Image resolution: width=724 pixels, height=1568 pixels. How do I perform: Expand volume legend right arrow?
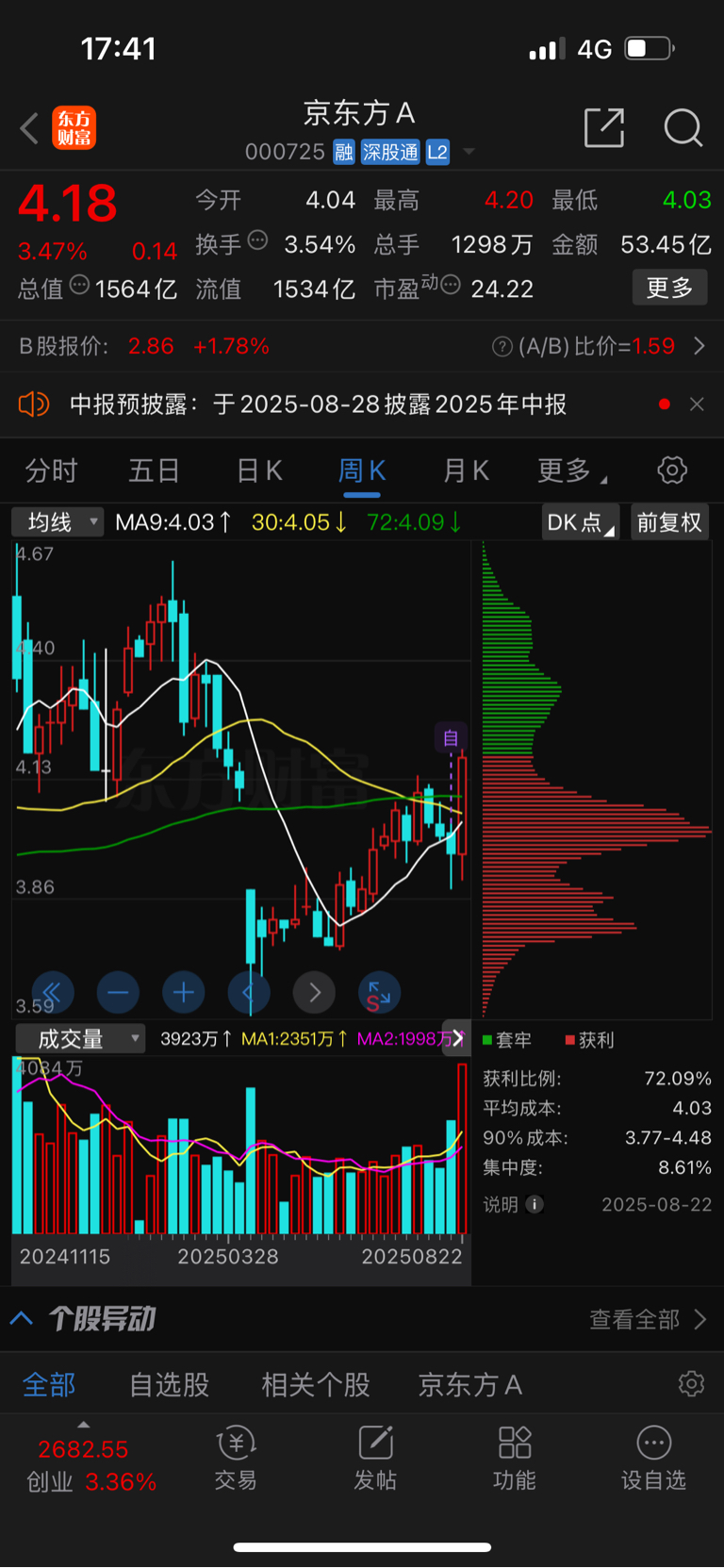point(457,1038)
